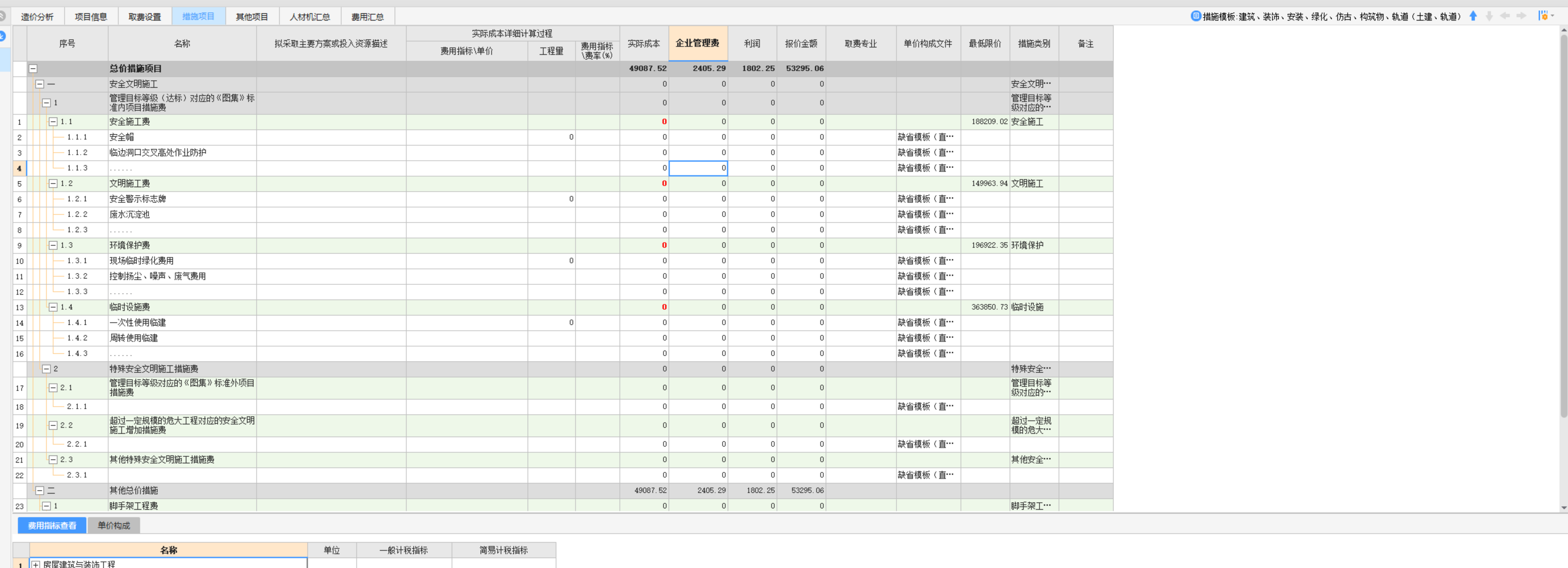Collapse the 脚手架工程费 row
The height and width of the screenshot is (568, 1568).
pos(46,506)
